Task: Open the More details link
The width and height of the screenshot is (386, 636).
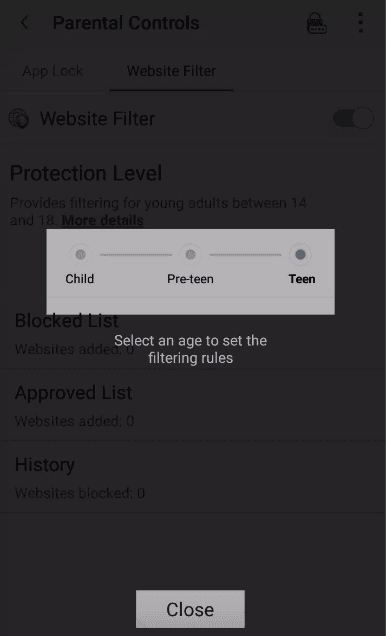Action: tap(102, 220)
